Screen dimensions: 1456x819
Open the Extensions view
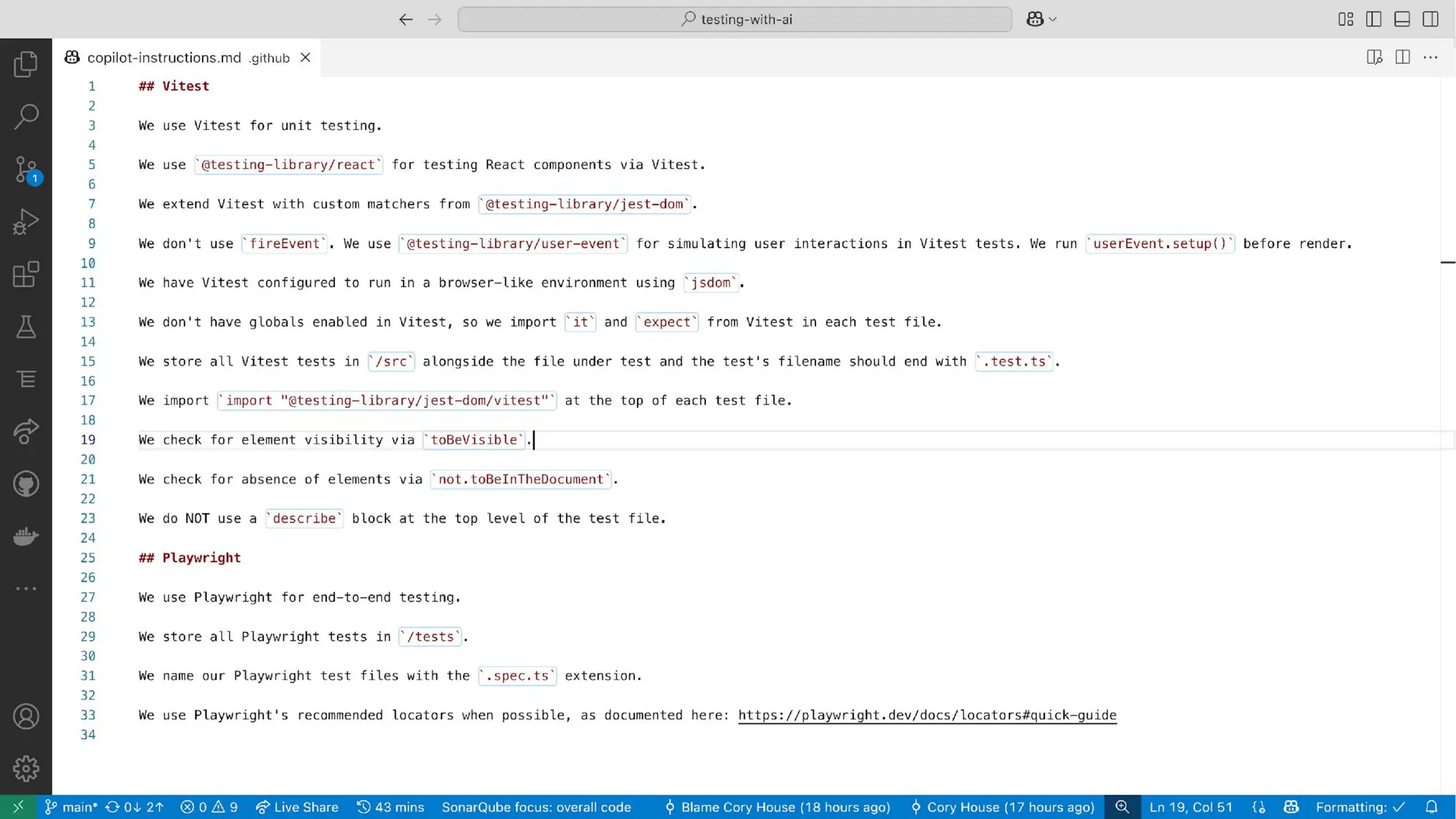pos(26,274)
